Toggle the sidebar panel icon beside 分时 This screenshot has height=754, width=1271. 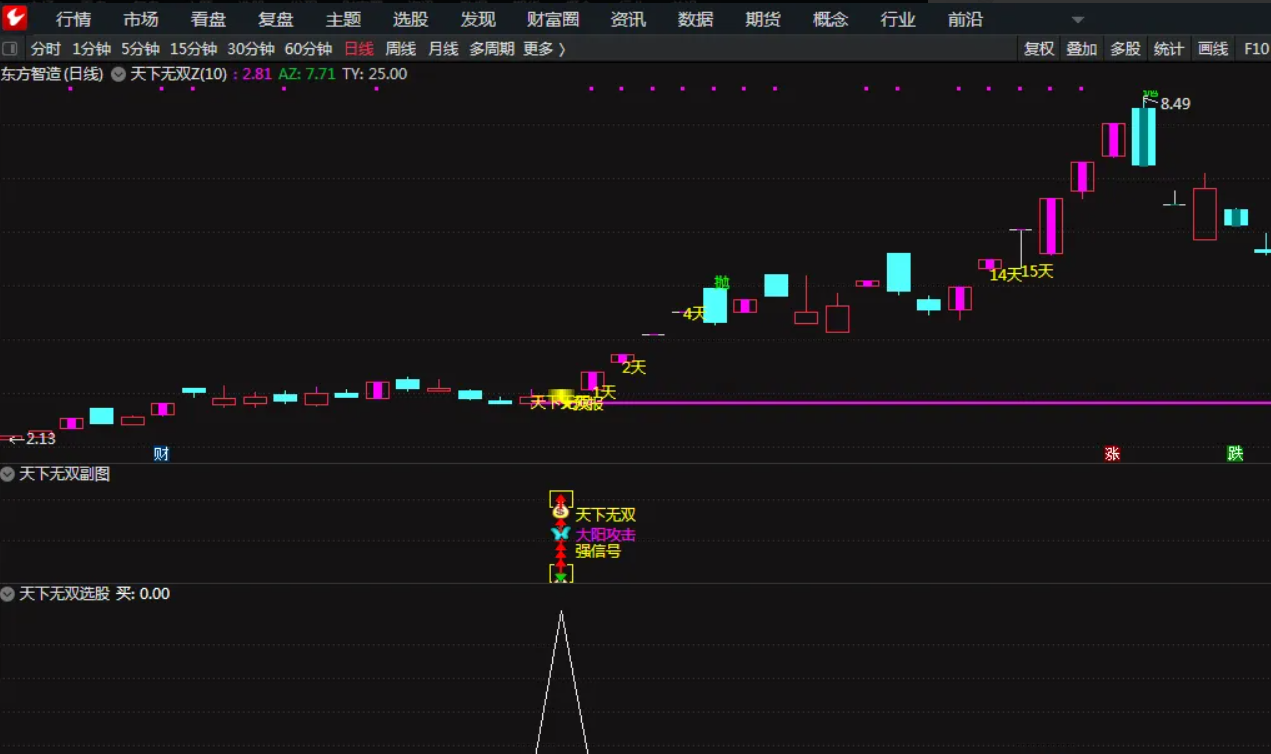pyautogui.click(x=11, y=47)
